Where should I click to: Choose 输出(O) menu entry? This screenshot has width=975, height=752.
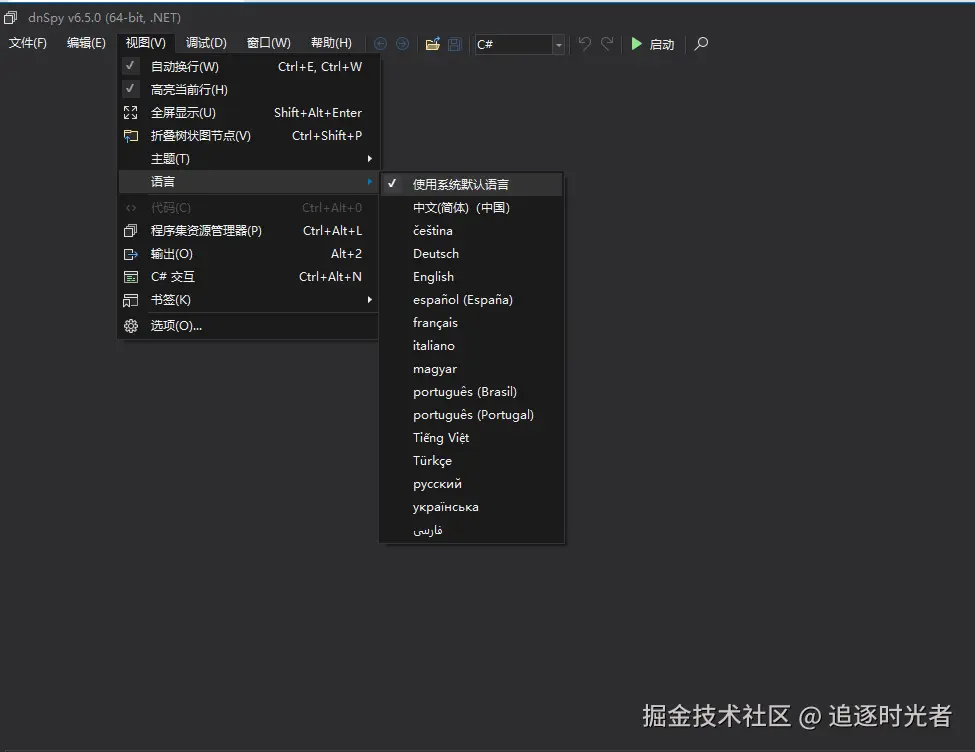coord(248,254)
